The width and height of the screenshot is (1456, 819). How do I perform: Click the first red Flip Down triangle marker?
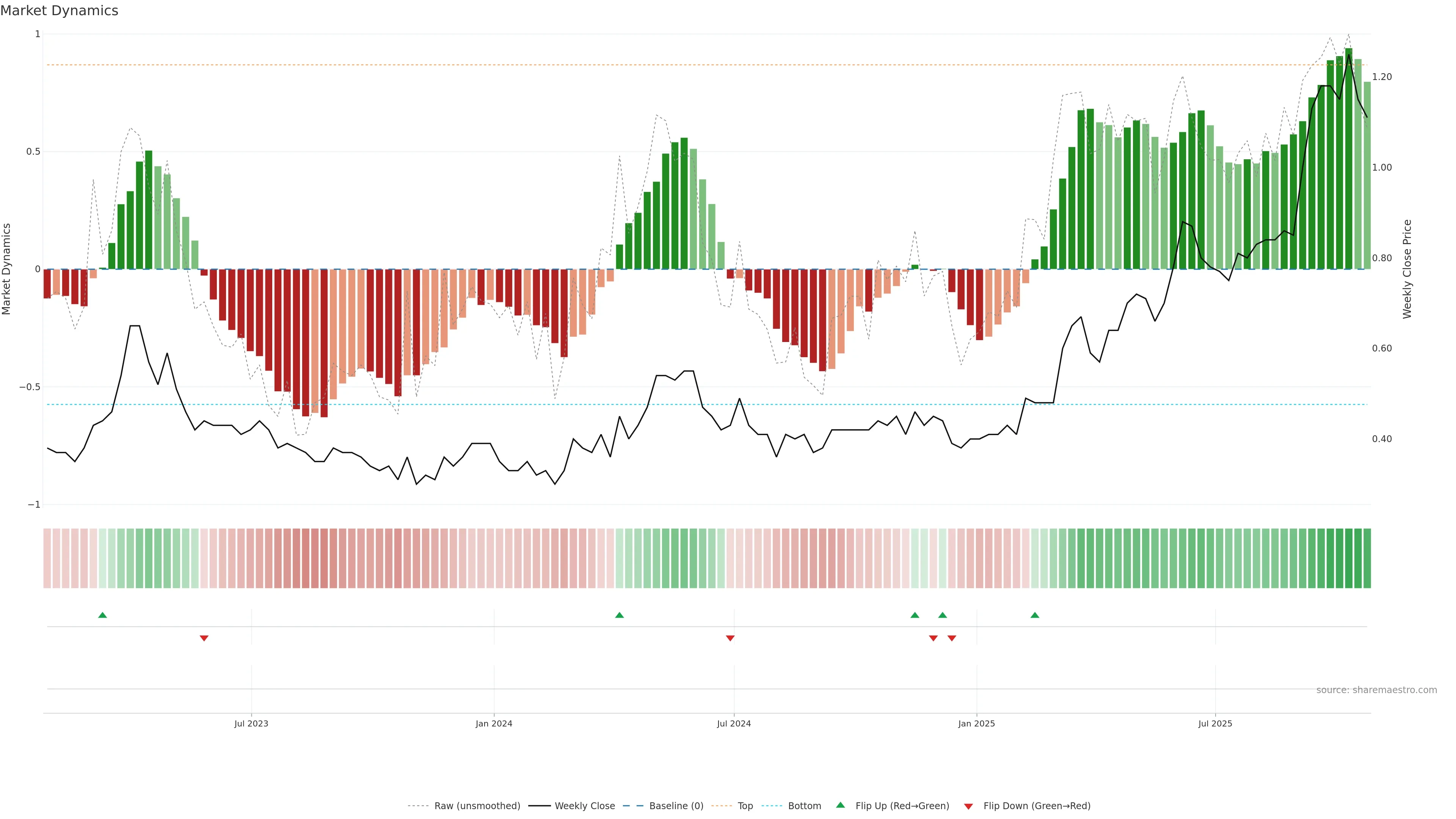pos(204,638)
